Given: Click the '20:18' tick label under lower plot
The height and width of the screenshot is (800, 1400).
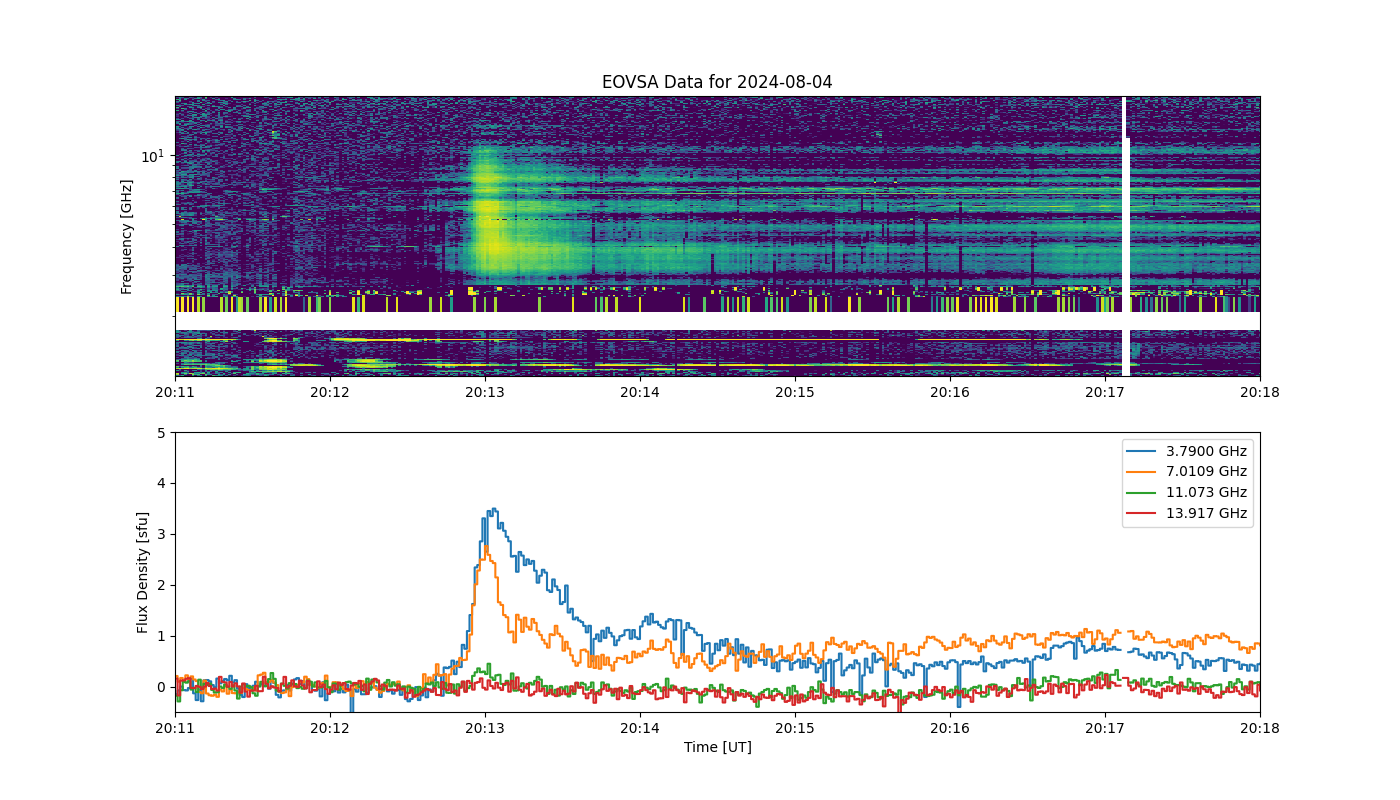Looking at the screenshot, I should [x=1260, y=729].
